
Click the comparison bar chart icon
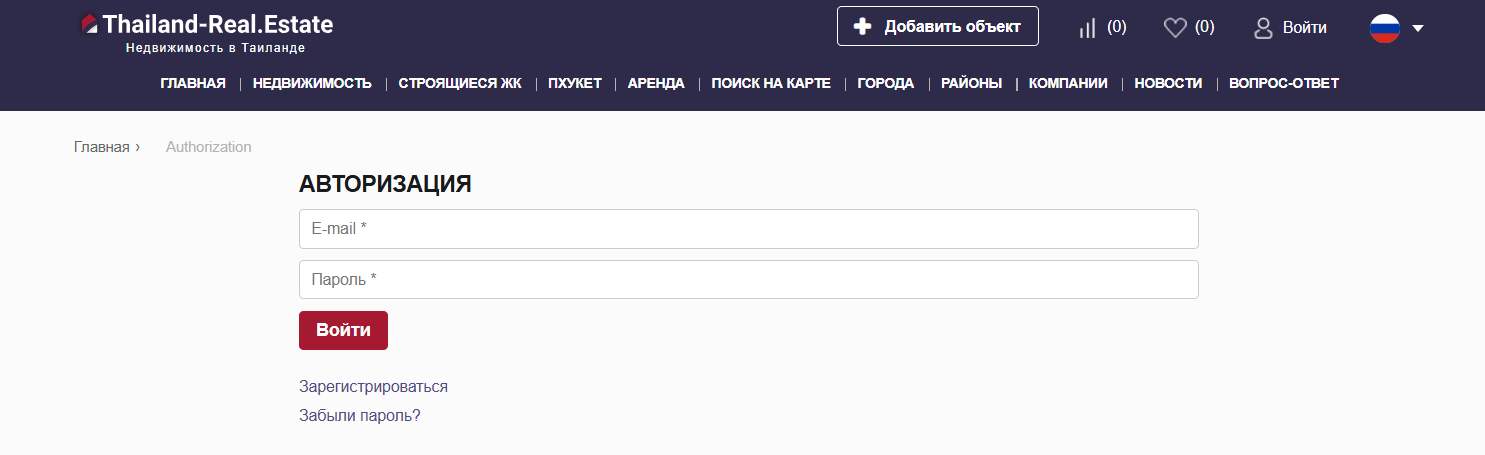click(x=1088, y=28)
